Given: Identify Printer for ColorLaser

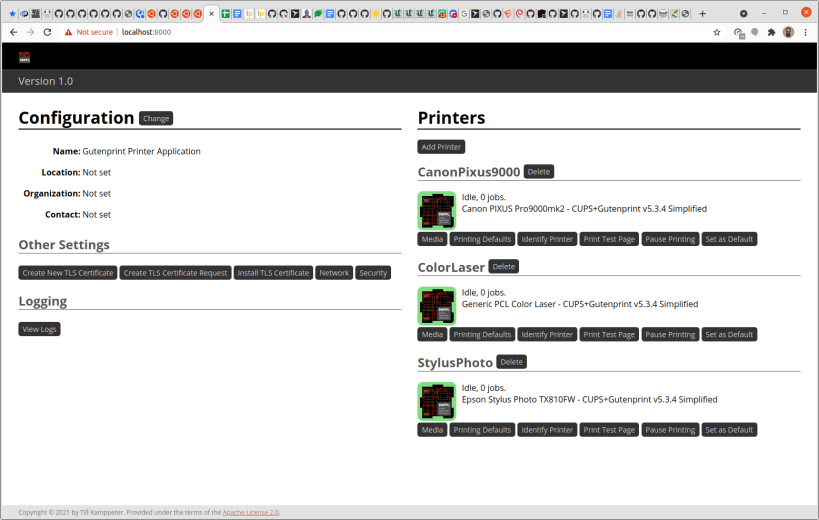Looking at the screenshot, I should click(547, 335).
